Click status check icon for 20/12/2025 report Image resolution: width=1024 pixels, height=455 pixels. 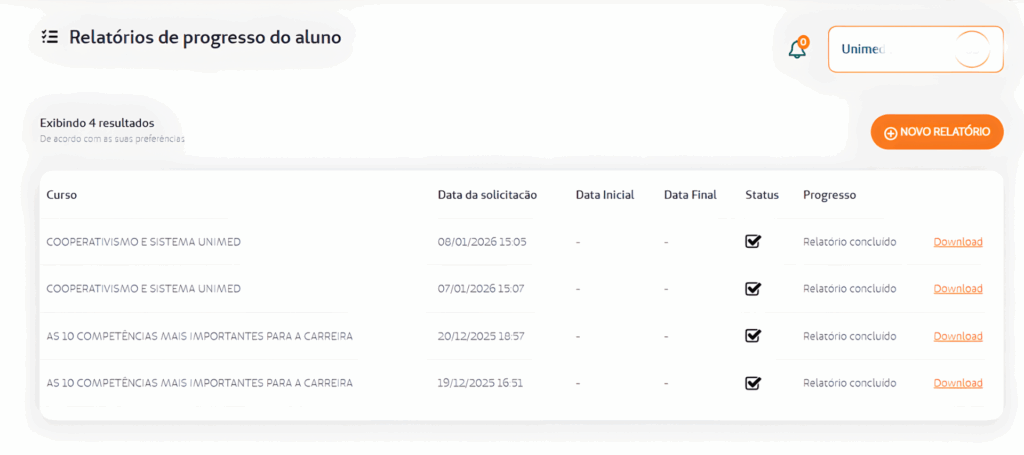pyautogui.click(x=753, y=336)
